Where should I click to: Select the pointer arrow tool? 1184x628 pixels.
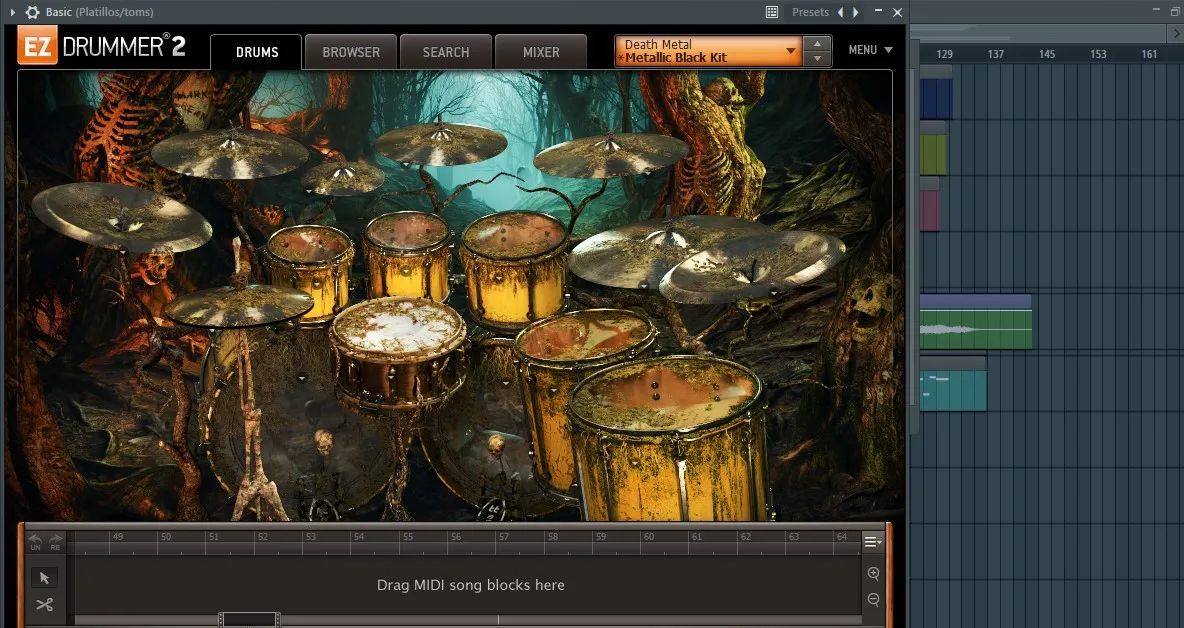(44, 578)
